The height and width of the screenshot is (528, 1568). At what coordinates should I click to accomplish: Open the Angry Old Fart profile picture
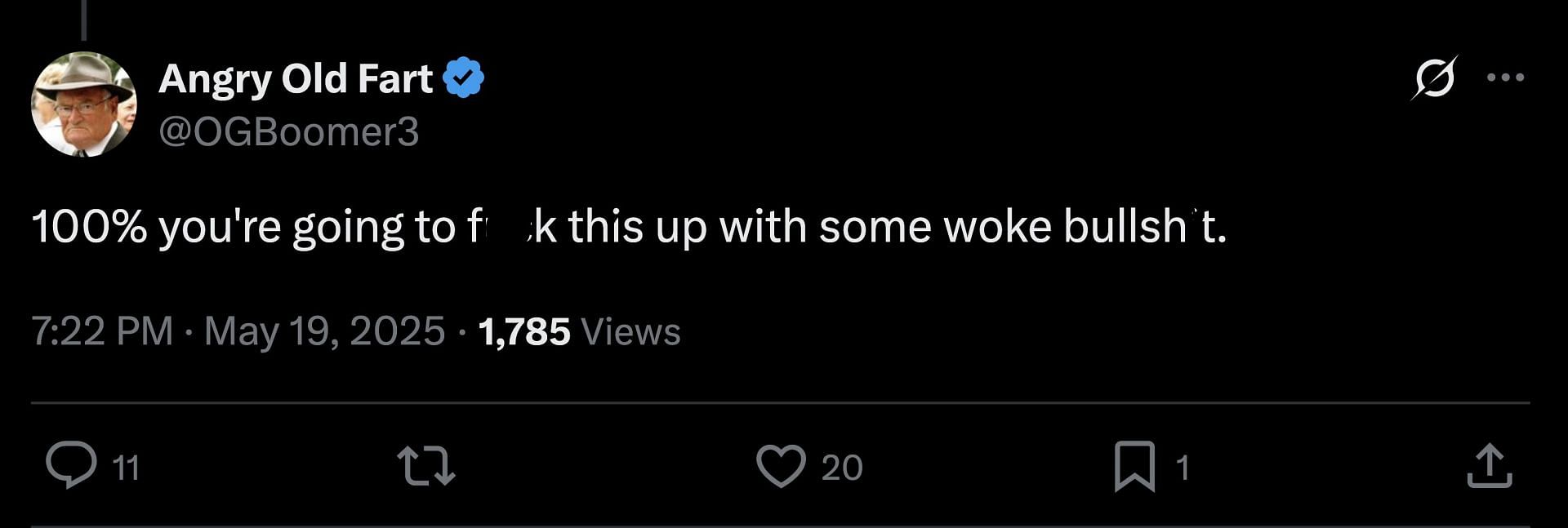[x=84, y=104]
